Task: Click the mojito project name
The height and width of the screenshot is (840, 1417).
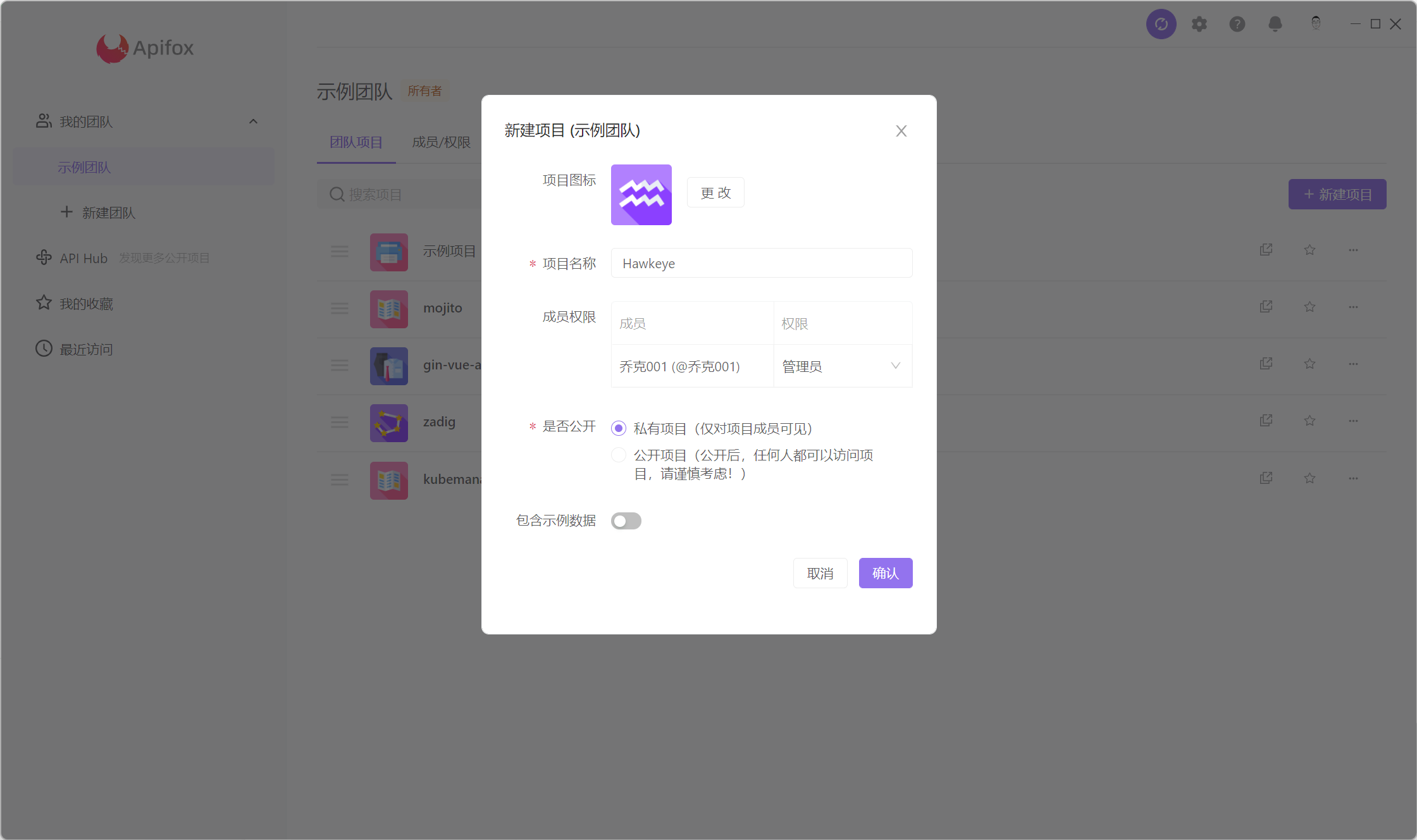Action: 443,308
